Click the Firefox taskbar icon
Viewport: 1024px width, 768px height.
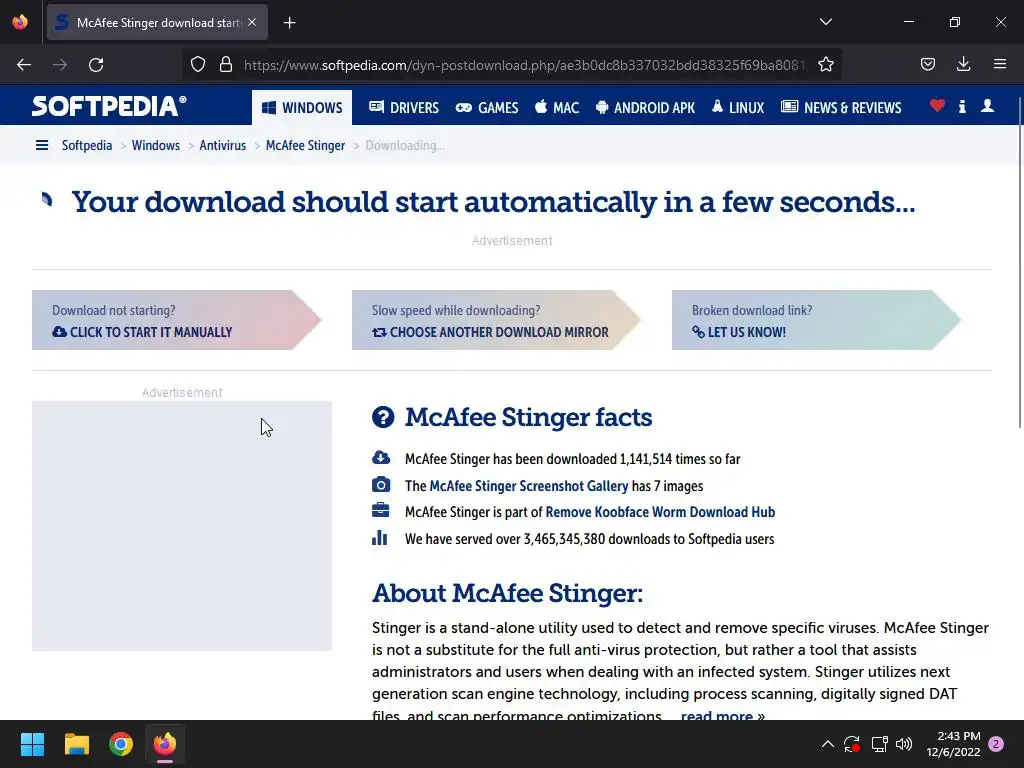point(165,744)
